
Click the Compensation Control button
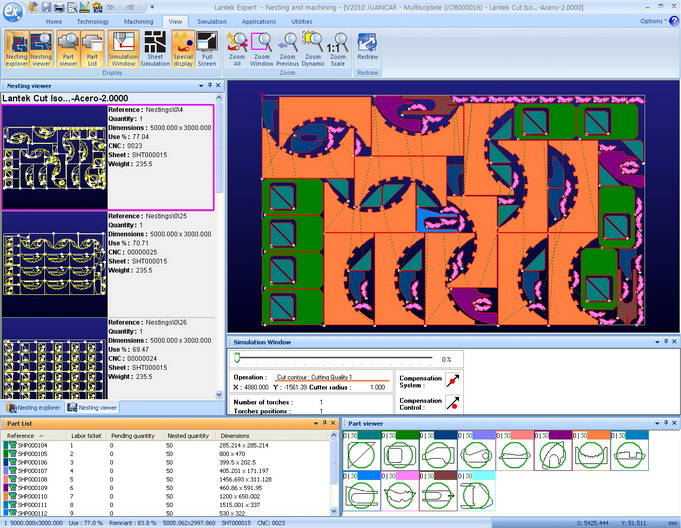[454, 404]
